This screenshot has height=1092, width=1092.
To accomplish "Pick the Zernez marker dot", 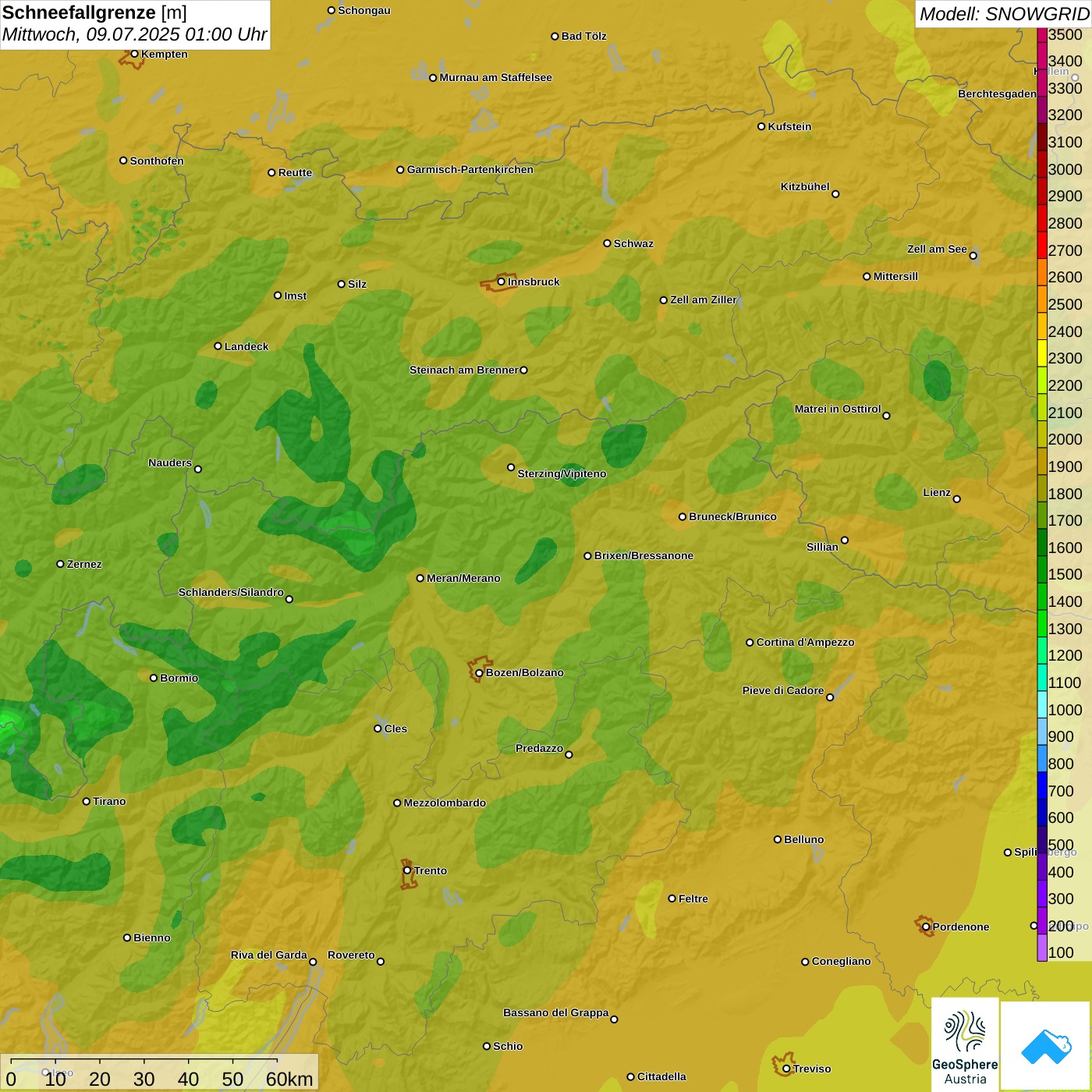I will click(x=60, y=564).
